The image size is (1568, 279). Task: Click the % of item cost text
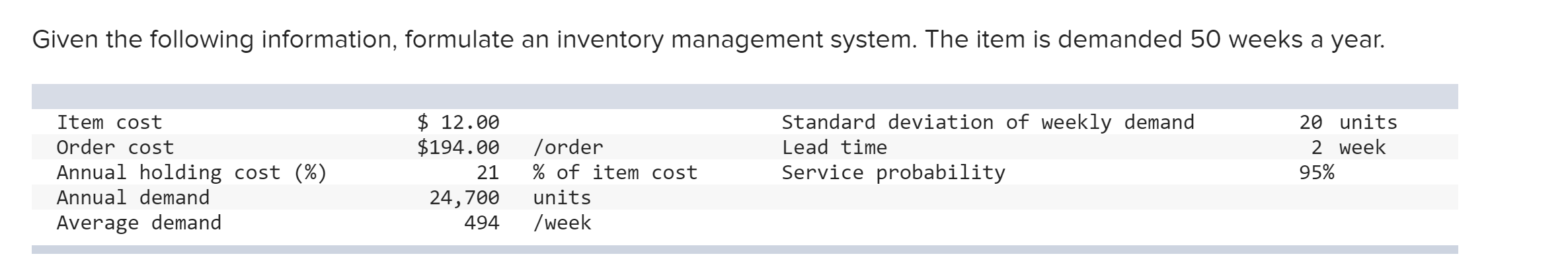click(x=615, y=173)
